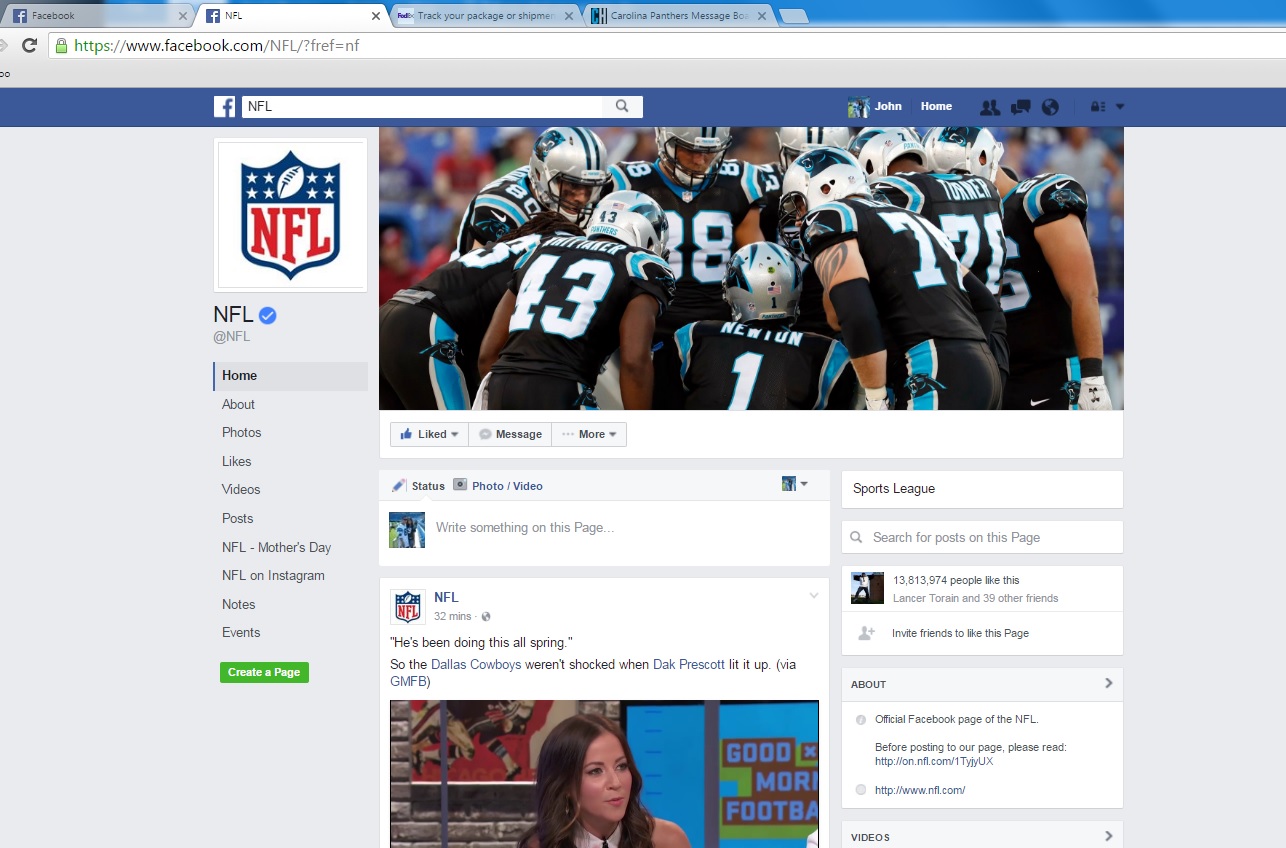Viewport: 1286px width, 848px height.
Task: Open the http://www.nfl.com/ website link
Action: 920,790
